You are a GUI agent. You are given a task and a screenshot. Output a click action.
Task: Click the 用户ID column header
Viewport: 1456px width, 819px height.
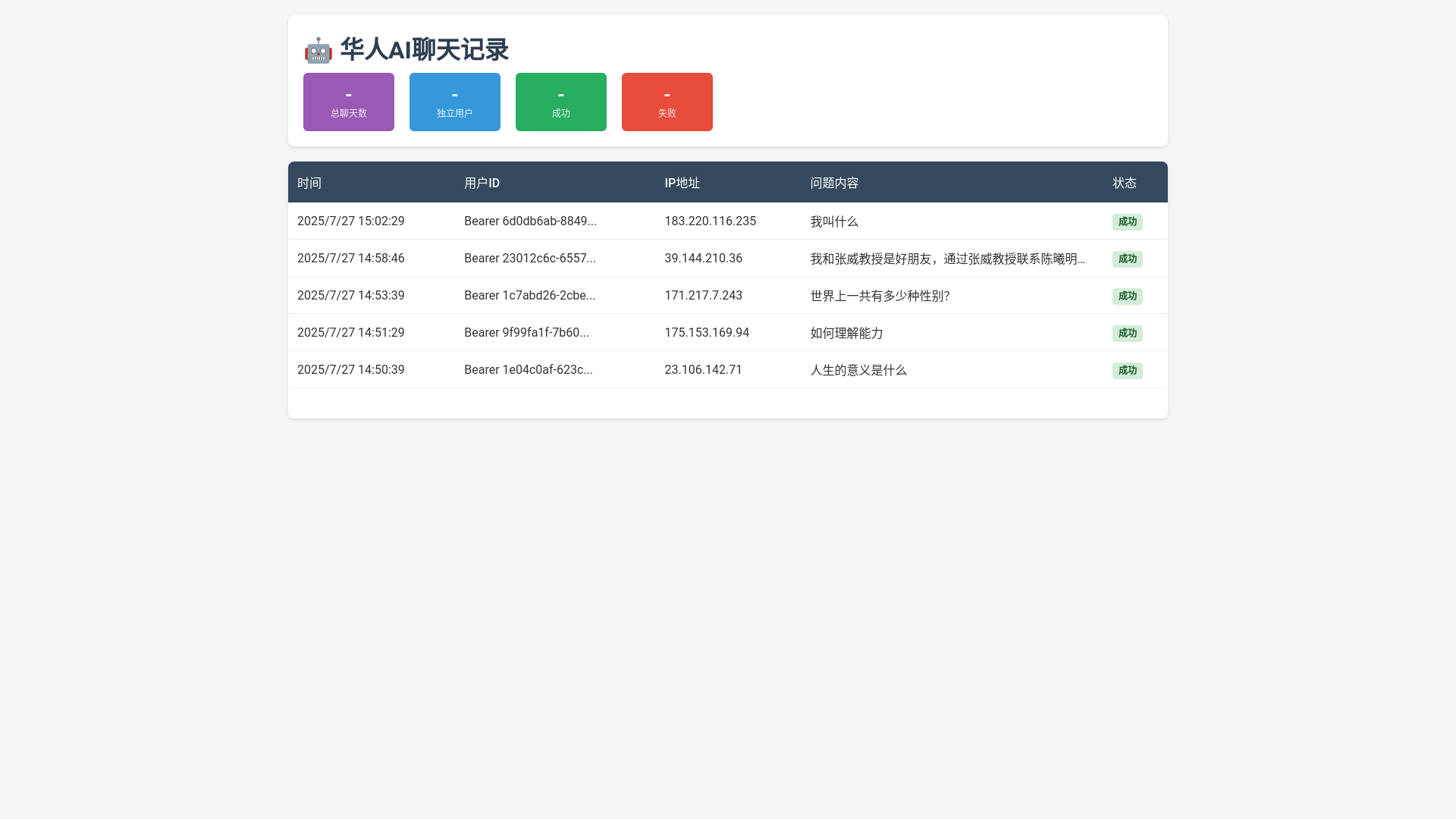pyautogui.click(x=482, y=183)
